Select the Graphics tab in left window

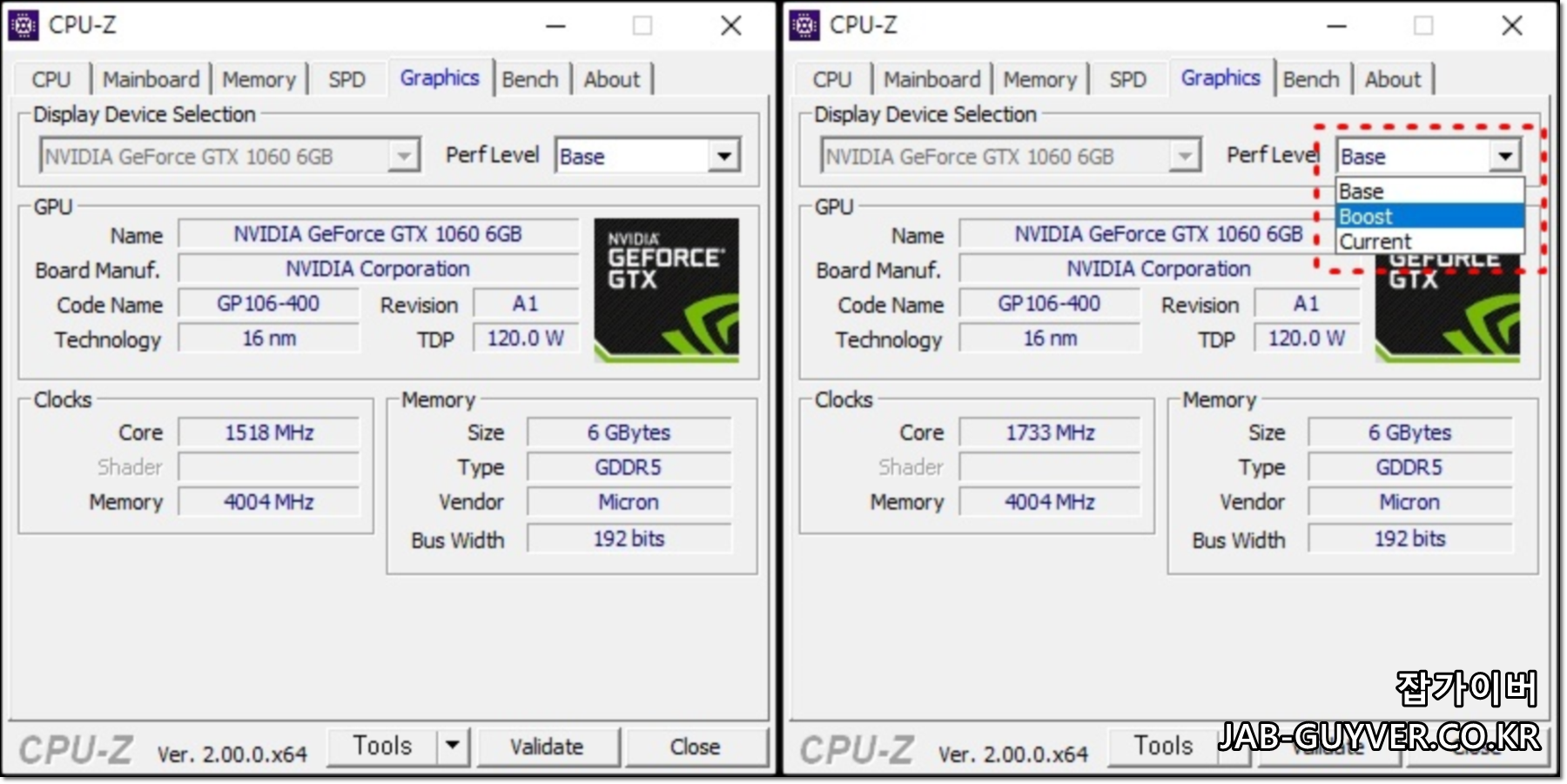440,77
